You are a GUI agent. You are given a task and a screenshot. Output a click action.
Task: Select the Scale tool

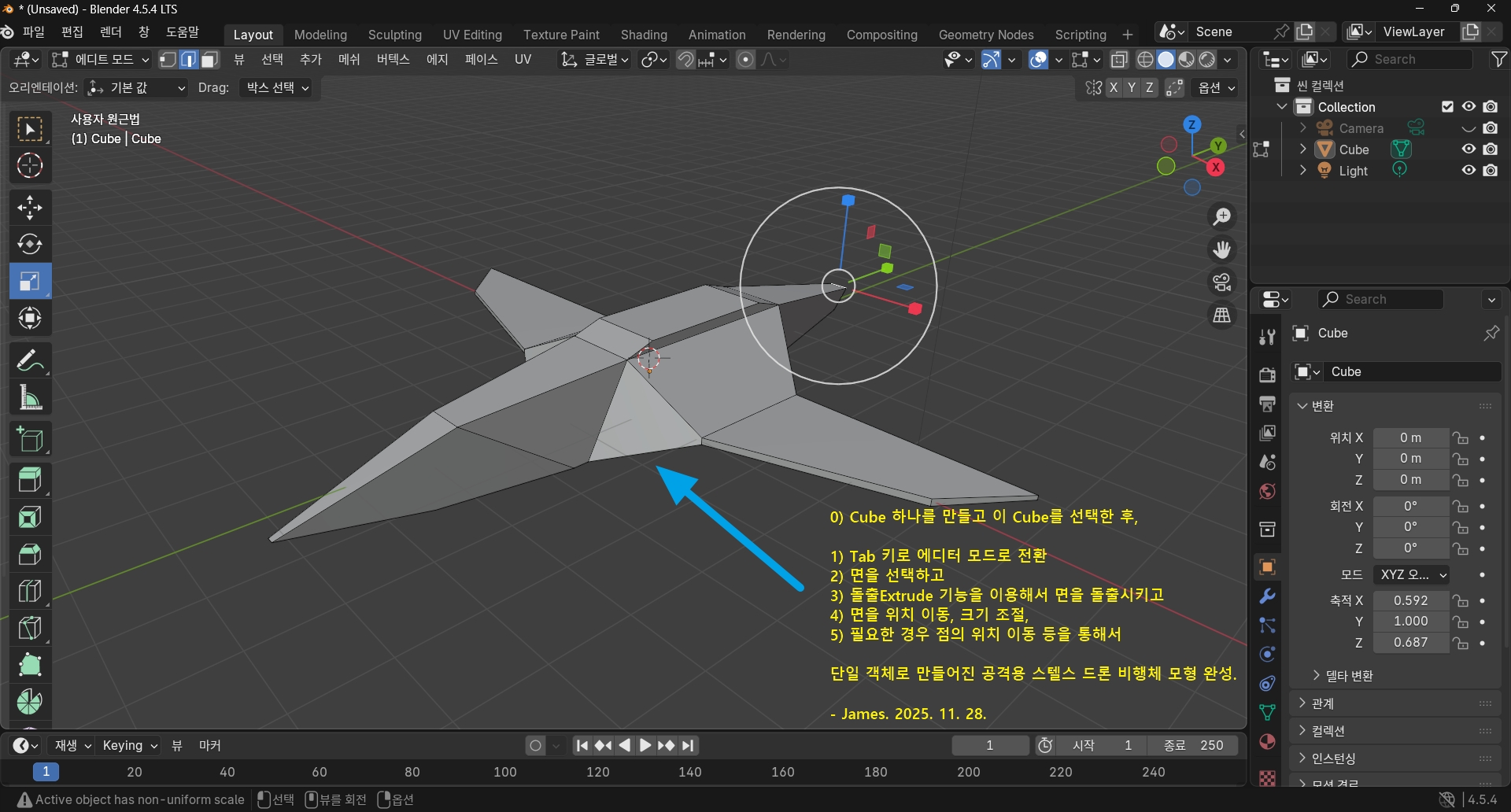coord(30,282)
